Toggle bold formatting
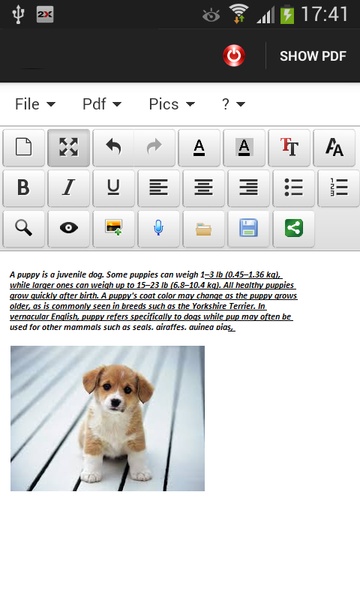The width and height of the screenshot is (360, 600). point(24,188)
